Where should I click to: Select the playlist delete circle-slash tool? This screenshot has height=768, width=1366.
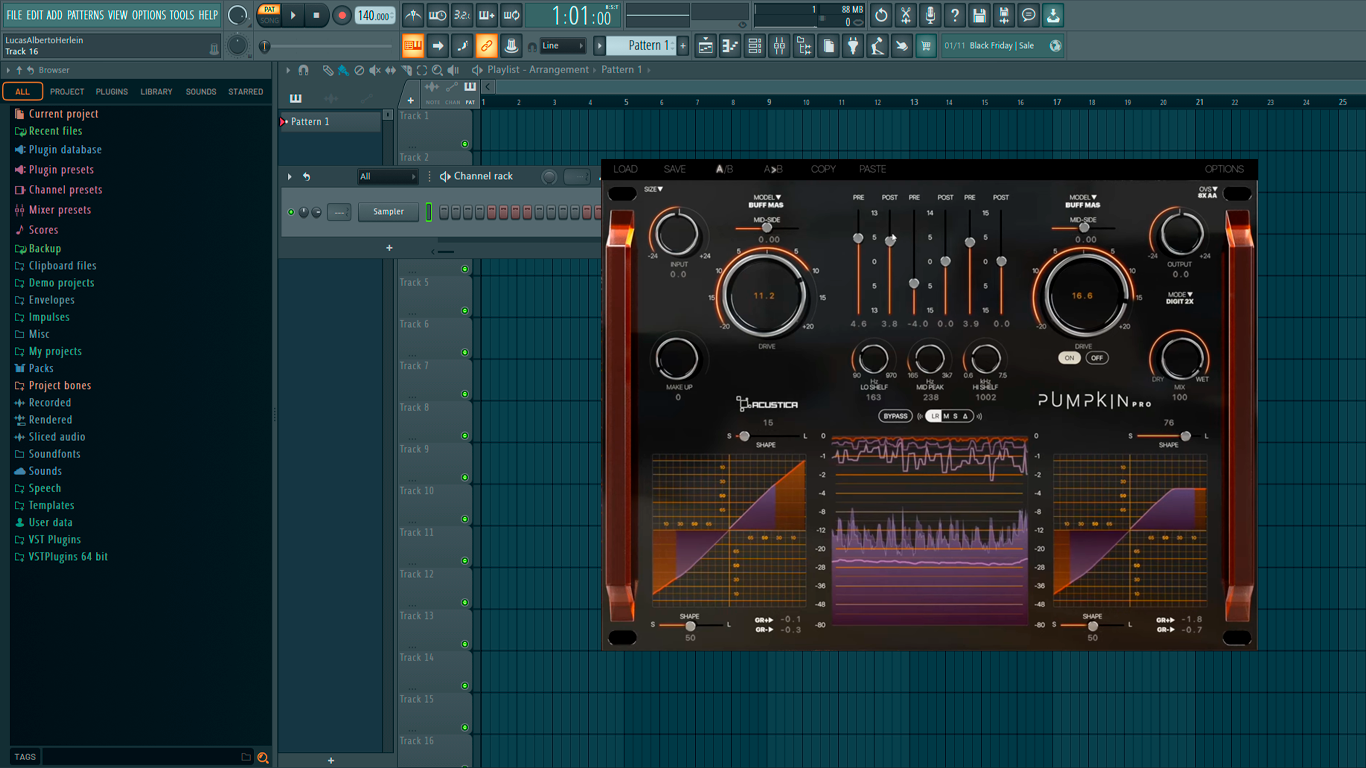pyautogui.click(x=359, y=71)
